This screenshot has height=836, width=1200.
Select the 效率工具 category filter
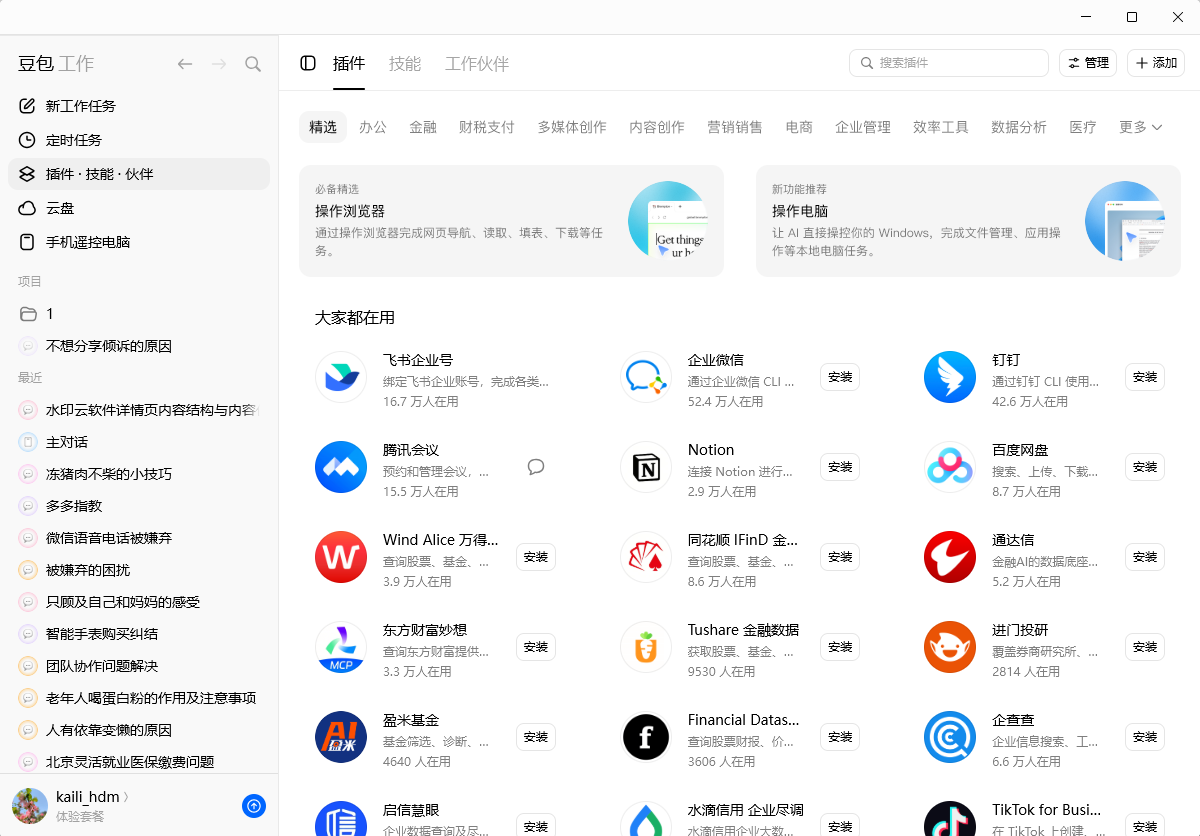(x=941, y=127)
